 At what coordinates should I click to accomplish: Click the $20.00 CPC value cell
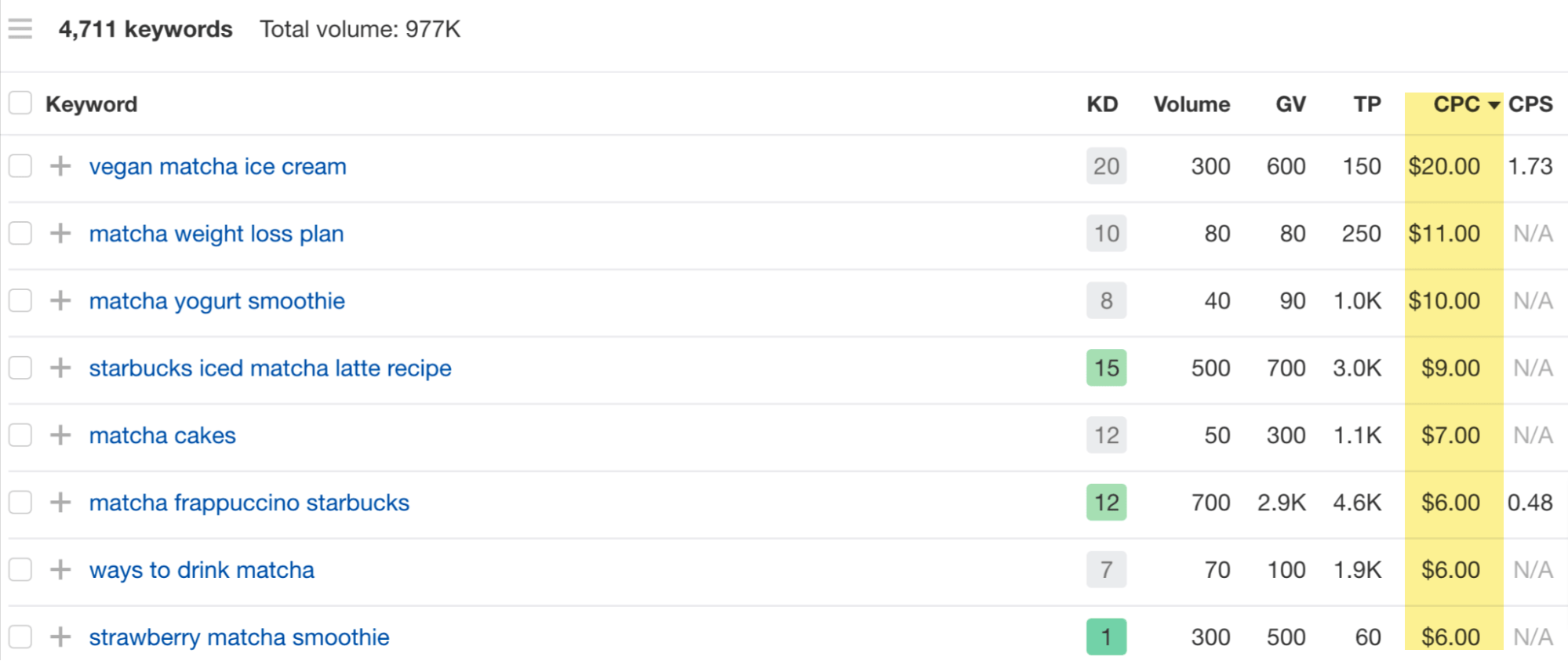coord(1443,166)
